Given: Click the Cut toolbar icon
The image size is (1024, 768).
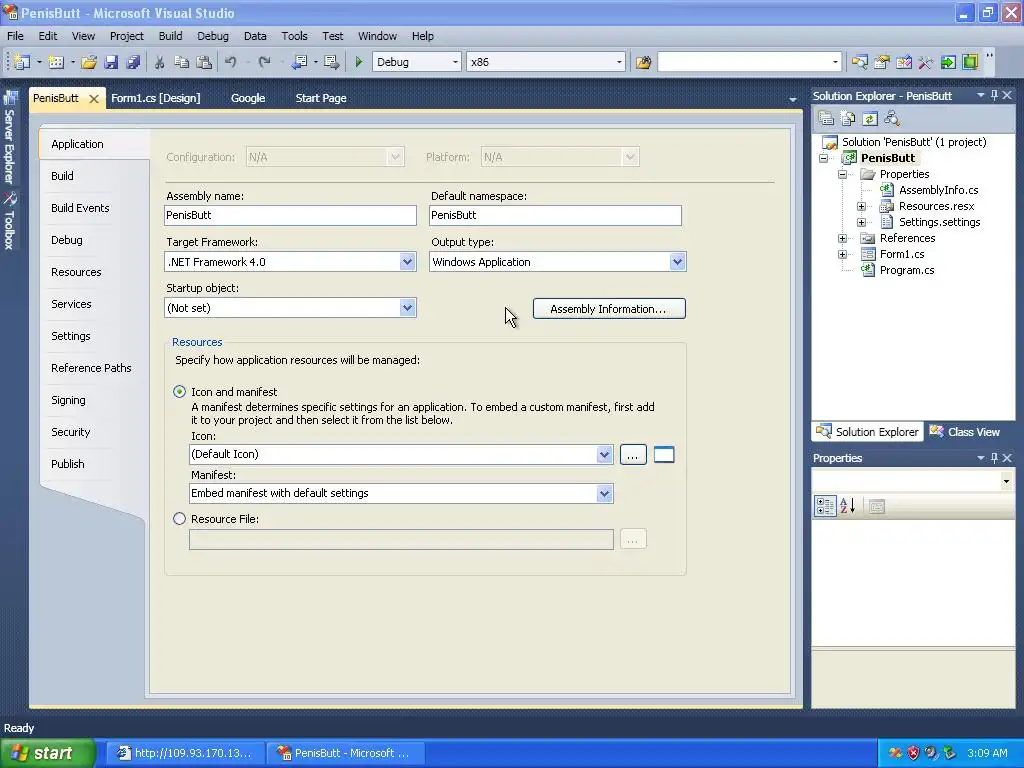Looking at the screenshot, I should [x=159, y=62].
